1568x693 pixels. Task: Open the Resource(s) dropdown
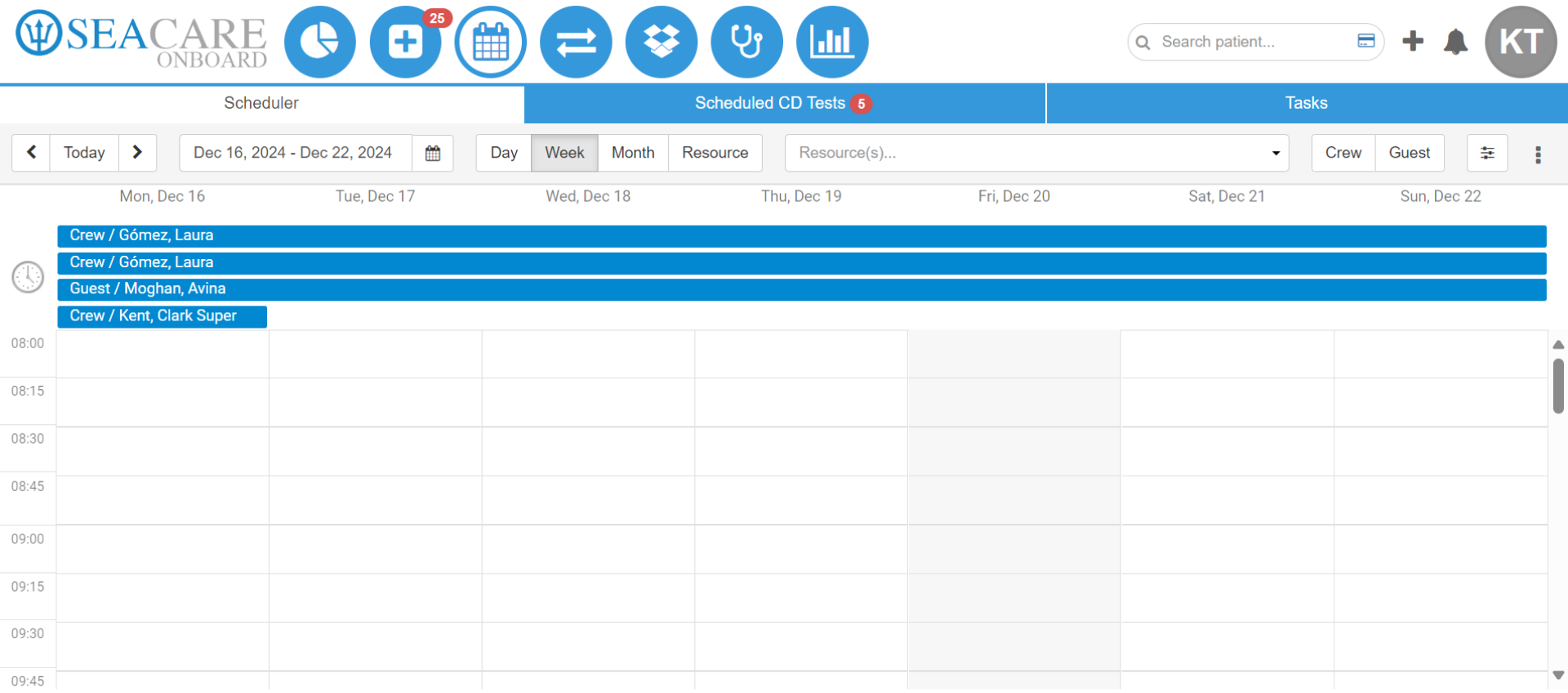tap(1036, 153)
